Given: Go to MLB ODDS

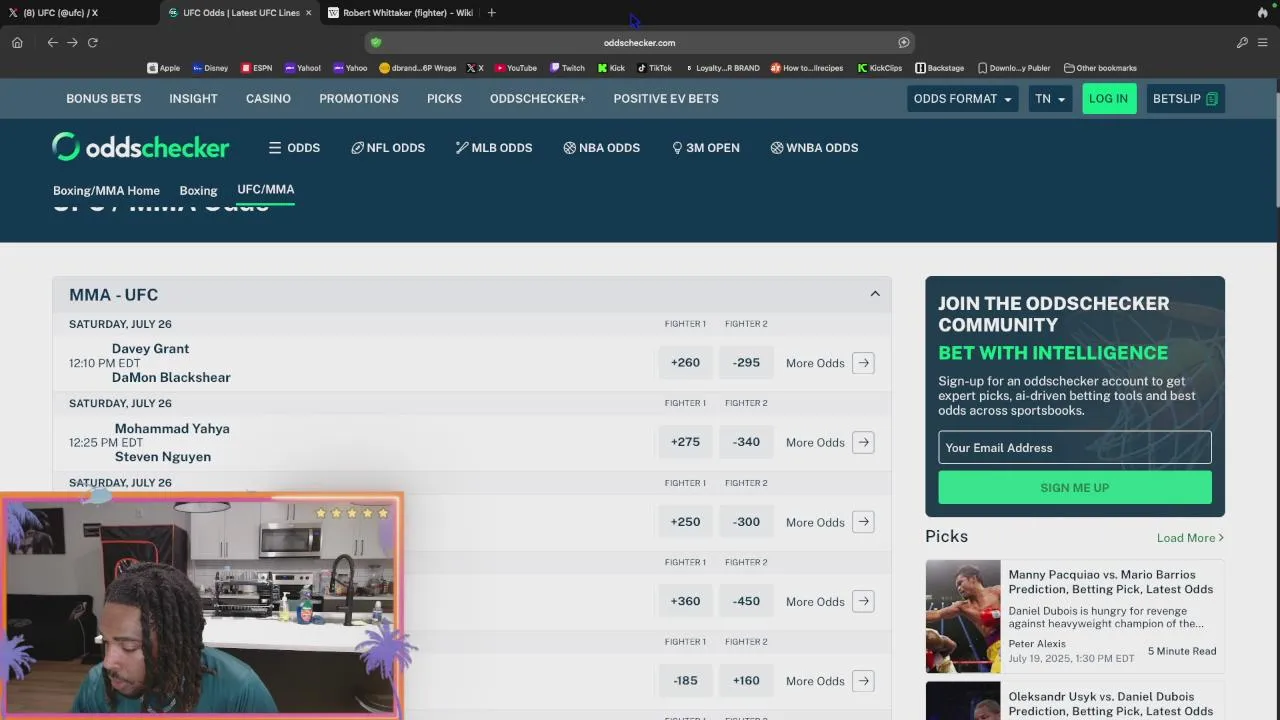Looking at the screenshot, I should 494,148.
